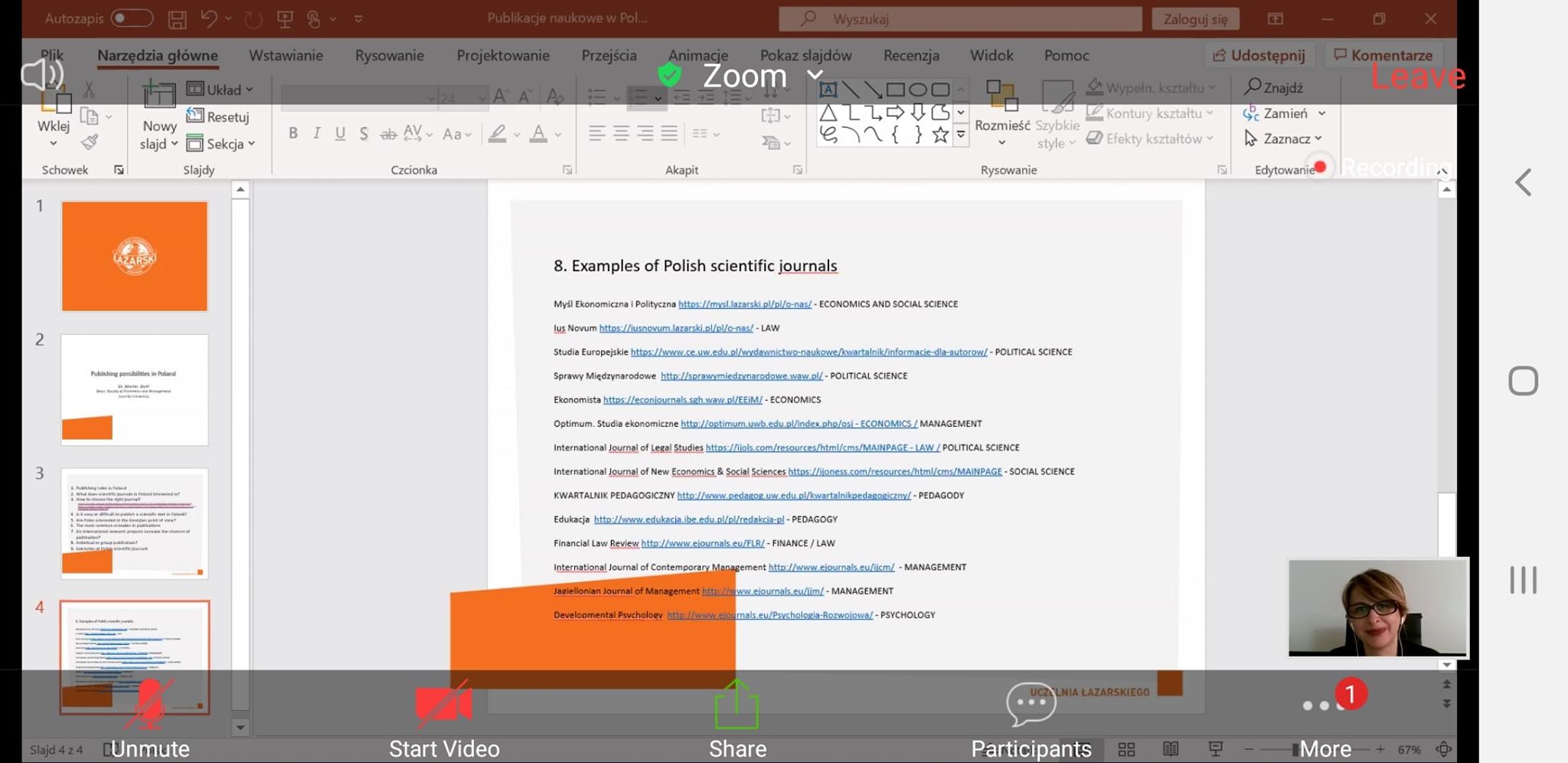This screenshot has height=763, width=1568.
Task: Click the fit slide to window icon
Action: click(x=1444, y=749)
